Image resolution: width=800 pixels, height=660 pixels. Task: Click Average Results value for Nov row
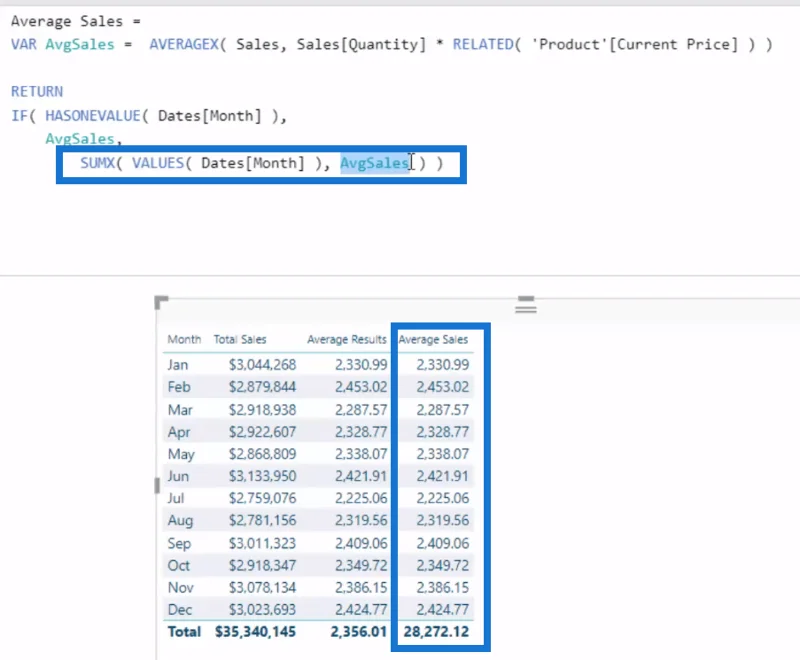[x=361, y=588]
